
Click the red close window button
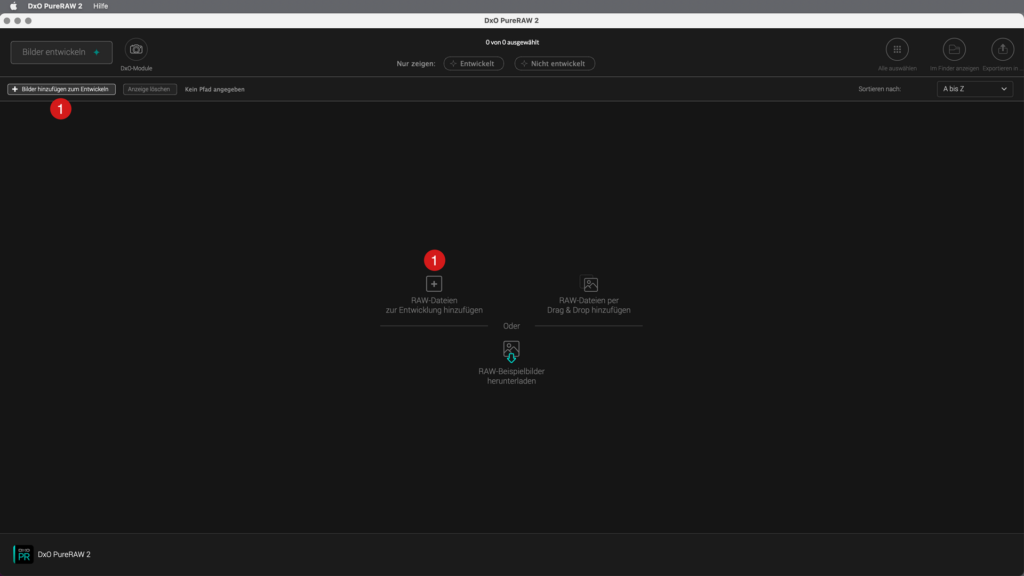tap(7, 21)
